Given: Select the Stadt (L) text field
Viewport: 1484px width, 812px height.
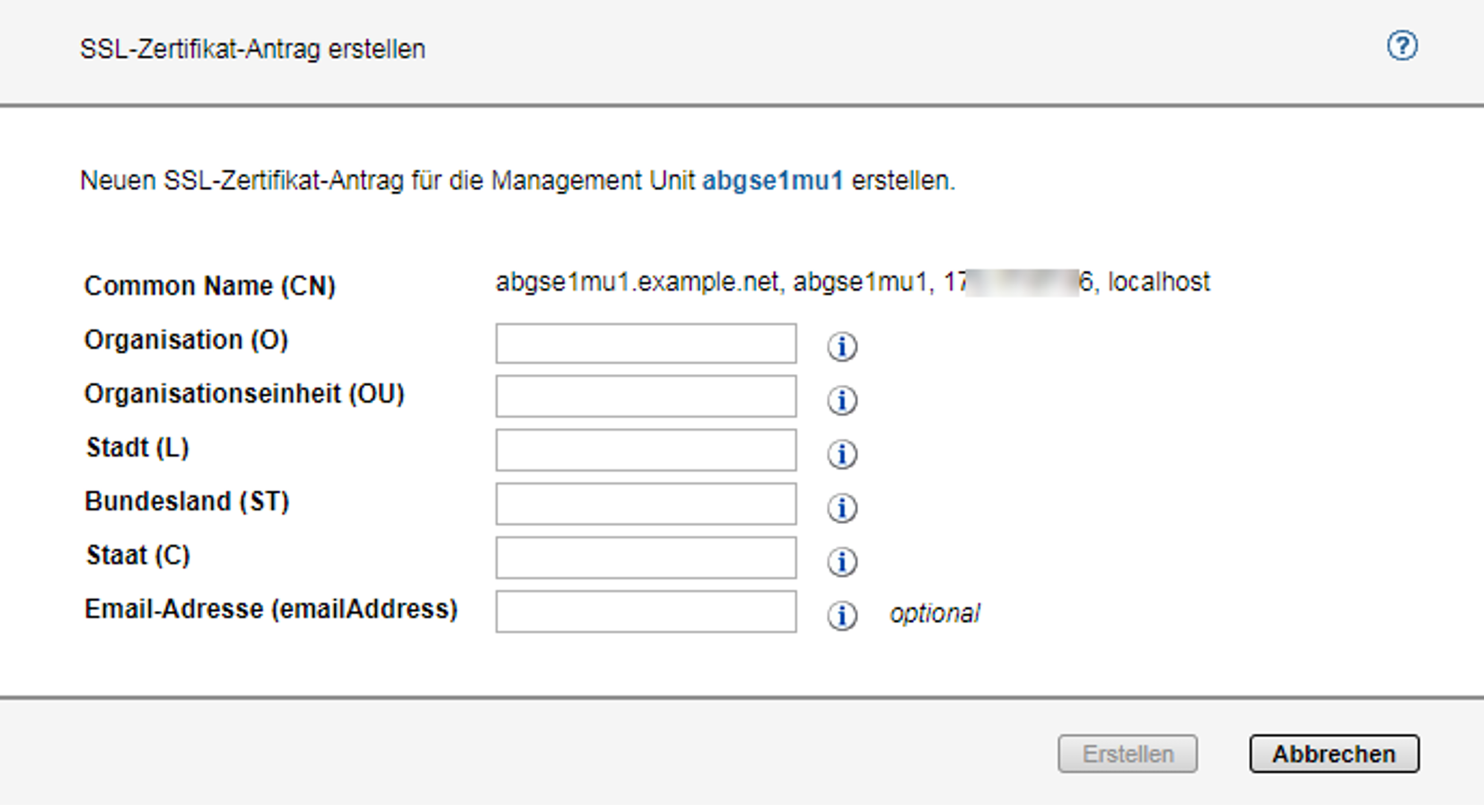Looking at the screenshot, I should [645, 450].
